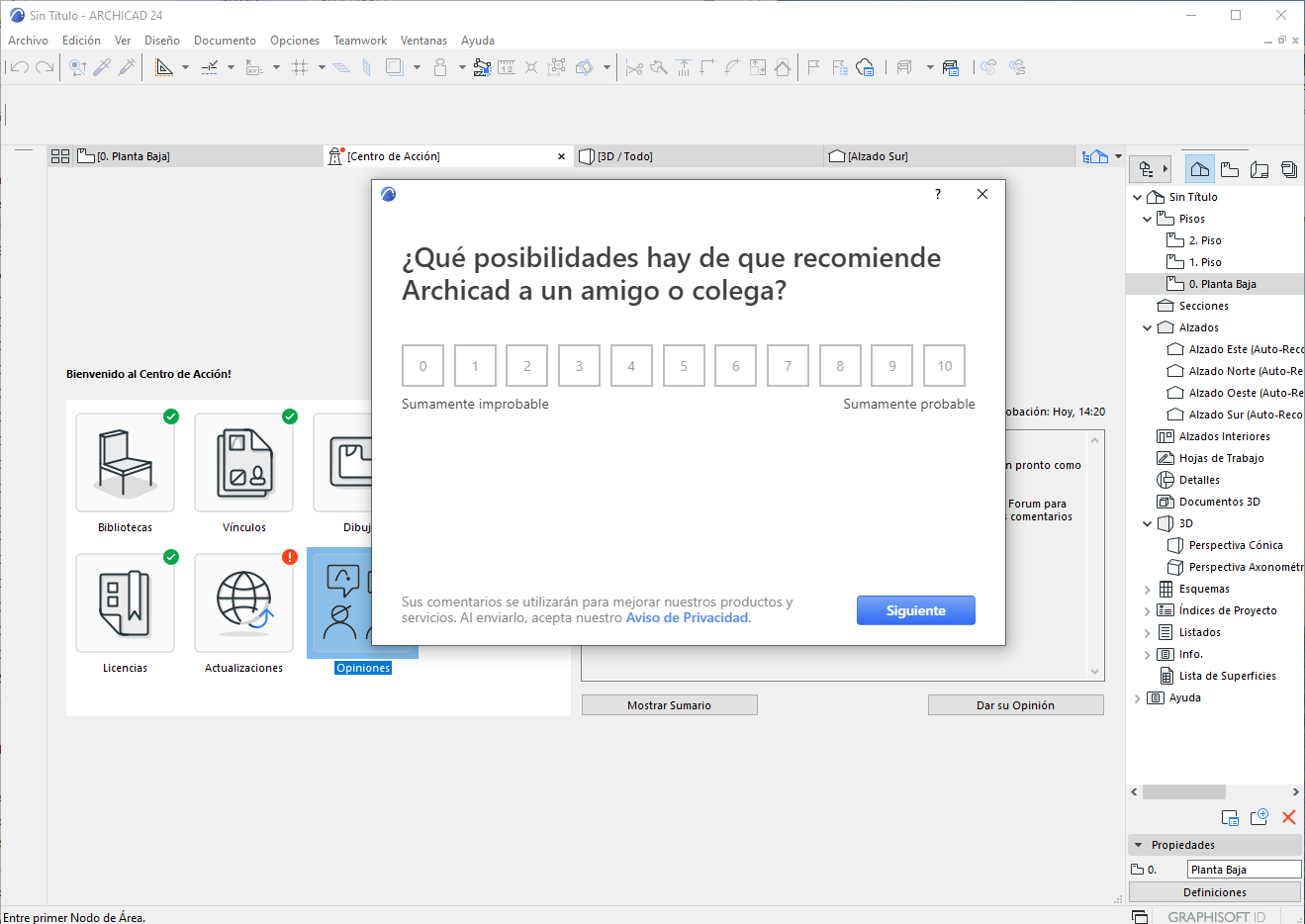Click the Siguiente button
This screenshot has width=1305, height=924.
coord(915,610)
